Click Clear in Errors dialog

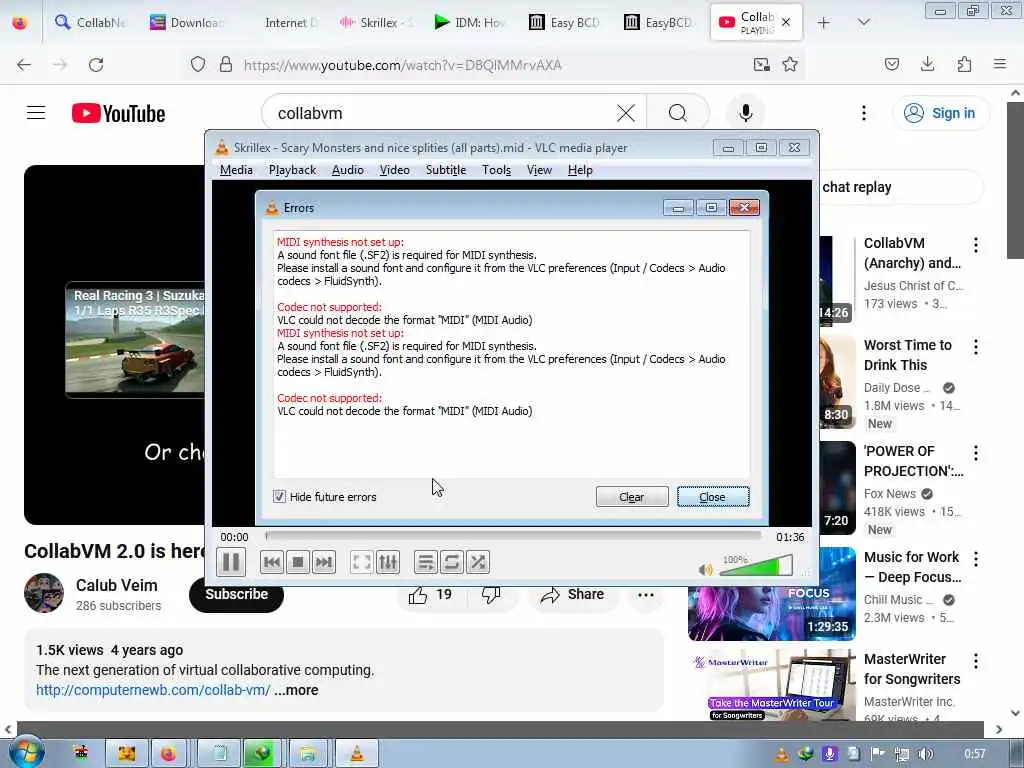click(x=632, y=497)
